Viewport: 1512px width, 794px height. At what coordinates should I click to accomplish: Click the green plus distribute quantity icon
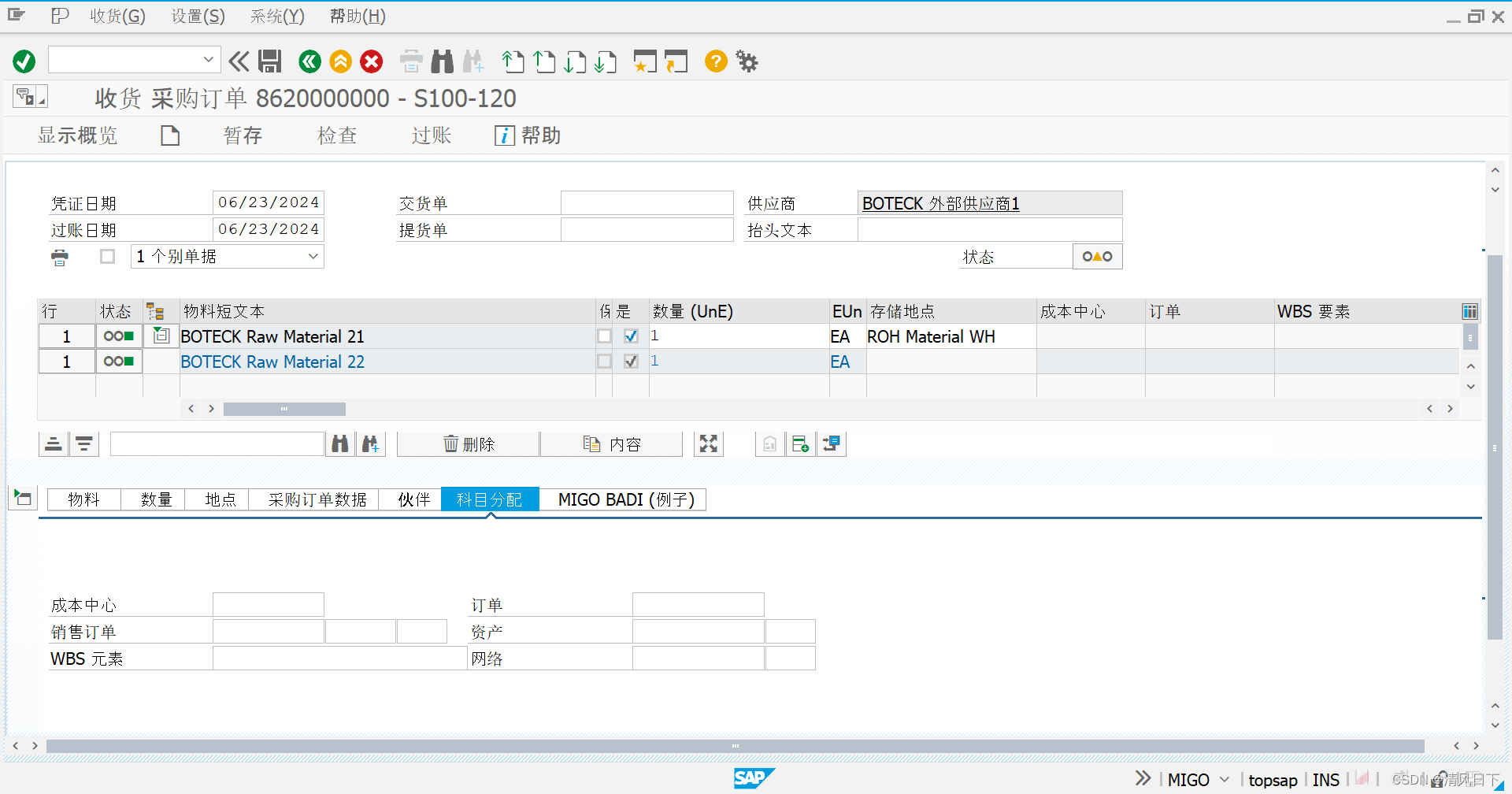point(800,444)
